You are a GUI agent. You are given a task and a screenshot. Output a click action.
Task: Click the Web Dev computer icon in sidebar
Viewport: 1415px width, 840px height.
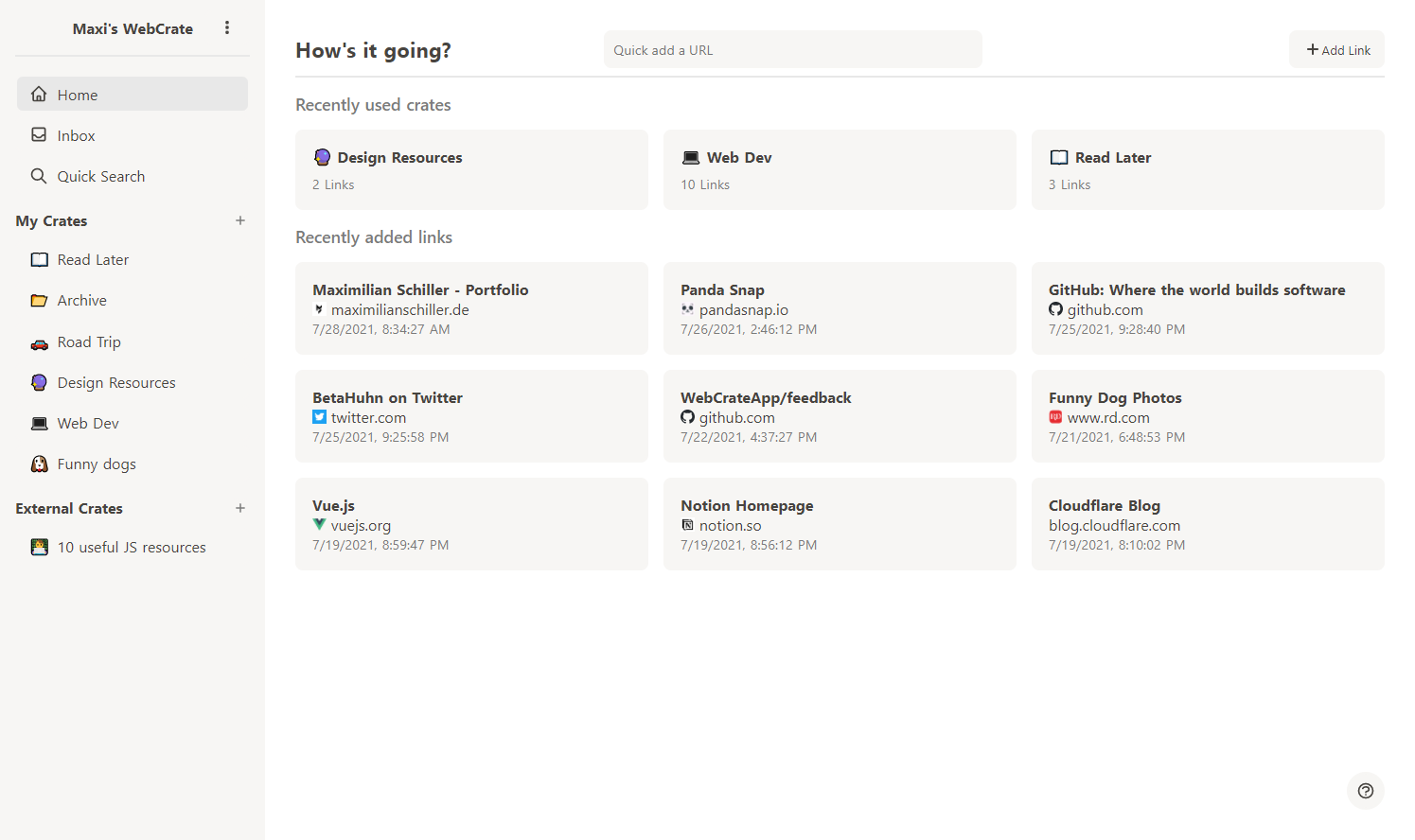click(x=39, y=423)
